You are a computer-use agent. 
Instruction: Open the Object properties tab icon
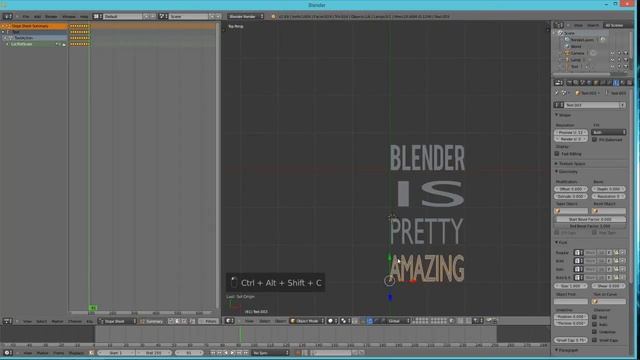(x=596, y=83)
